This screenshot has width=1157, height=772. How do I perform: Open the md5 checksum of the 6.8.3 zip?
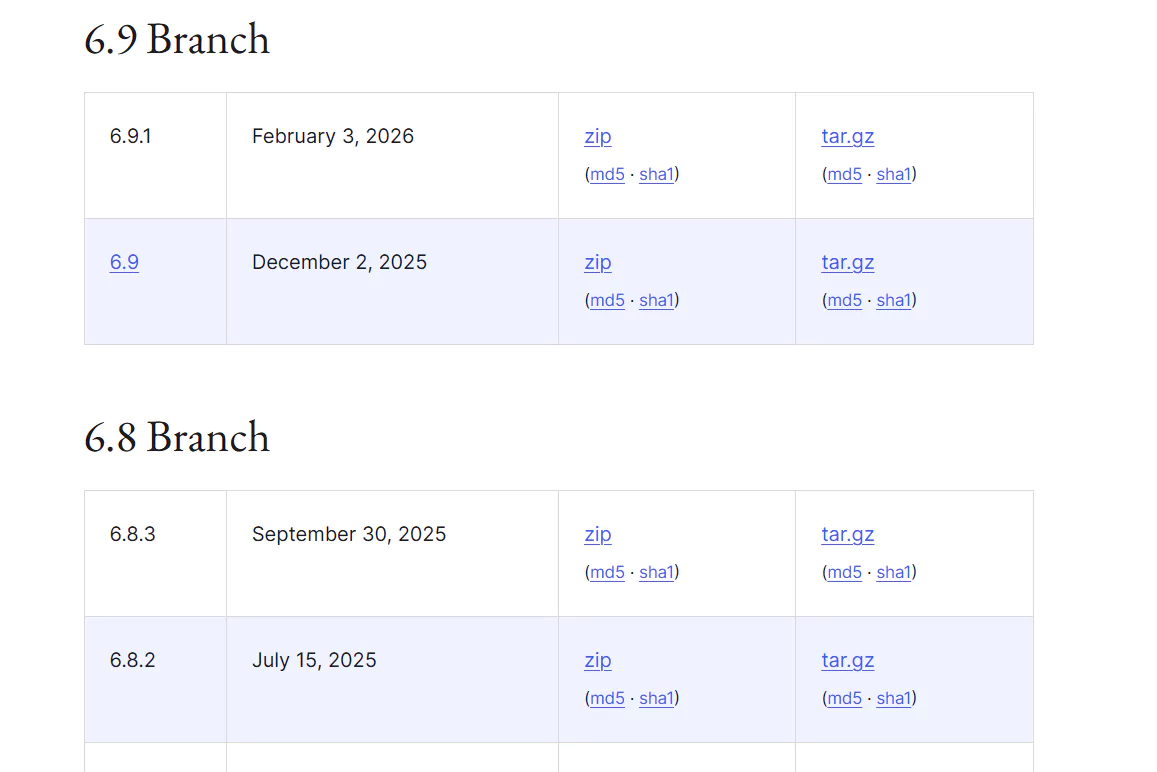coord(607,572)
